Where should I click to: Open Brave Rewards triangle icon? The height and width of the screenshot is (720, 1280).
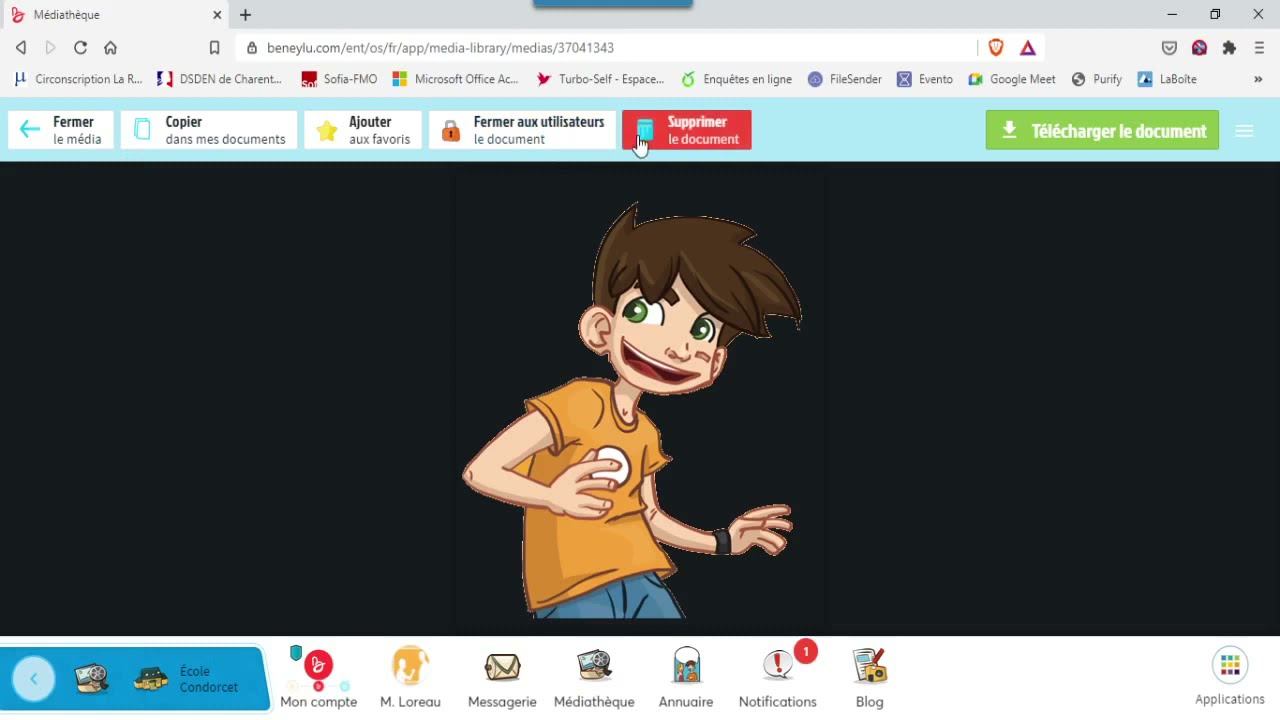[x=1027, y=47]
